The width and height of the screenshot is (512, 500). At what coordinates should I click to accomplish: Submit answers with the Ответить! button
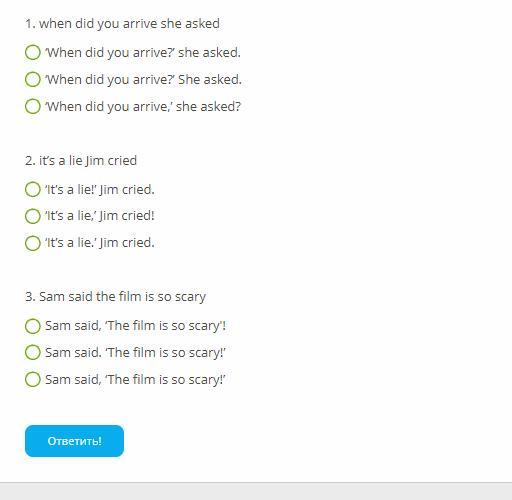(74, 441)
